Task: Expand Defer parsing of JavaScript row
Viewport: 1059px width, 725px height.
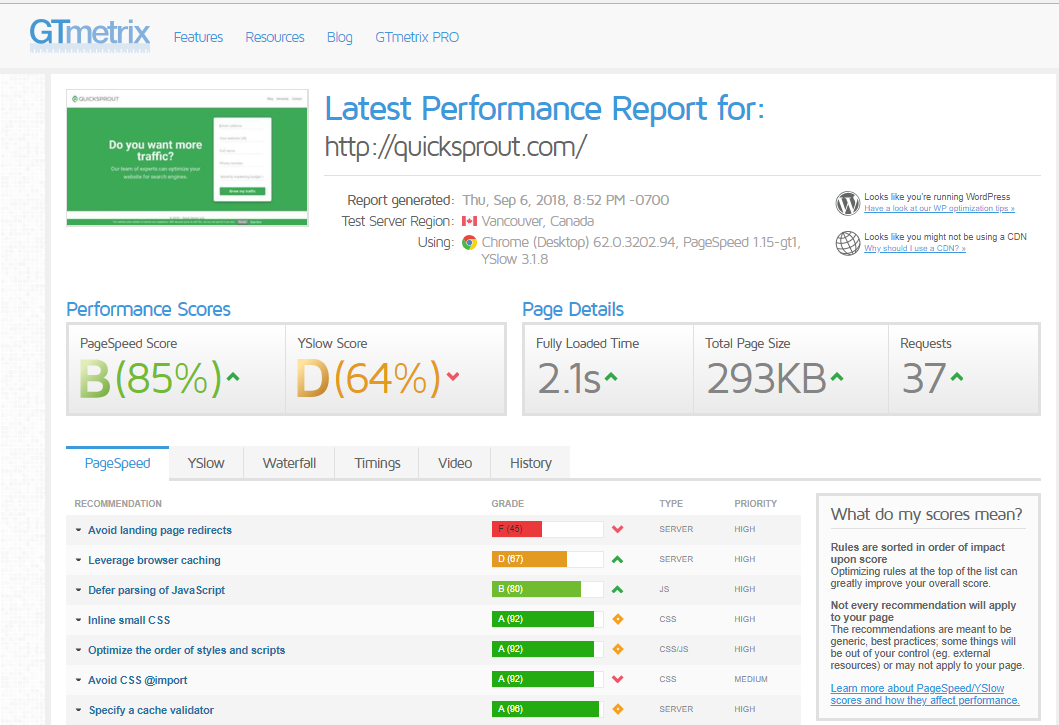Action: pos(78,590)
